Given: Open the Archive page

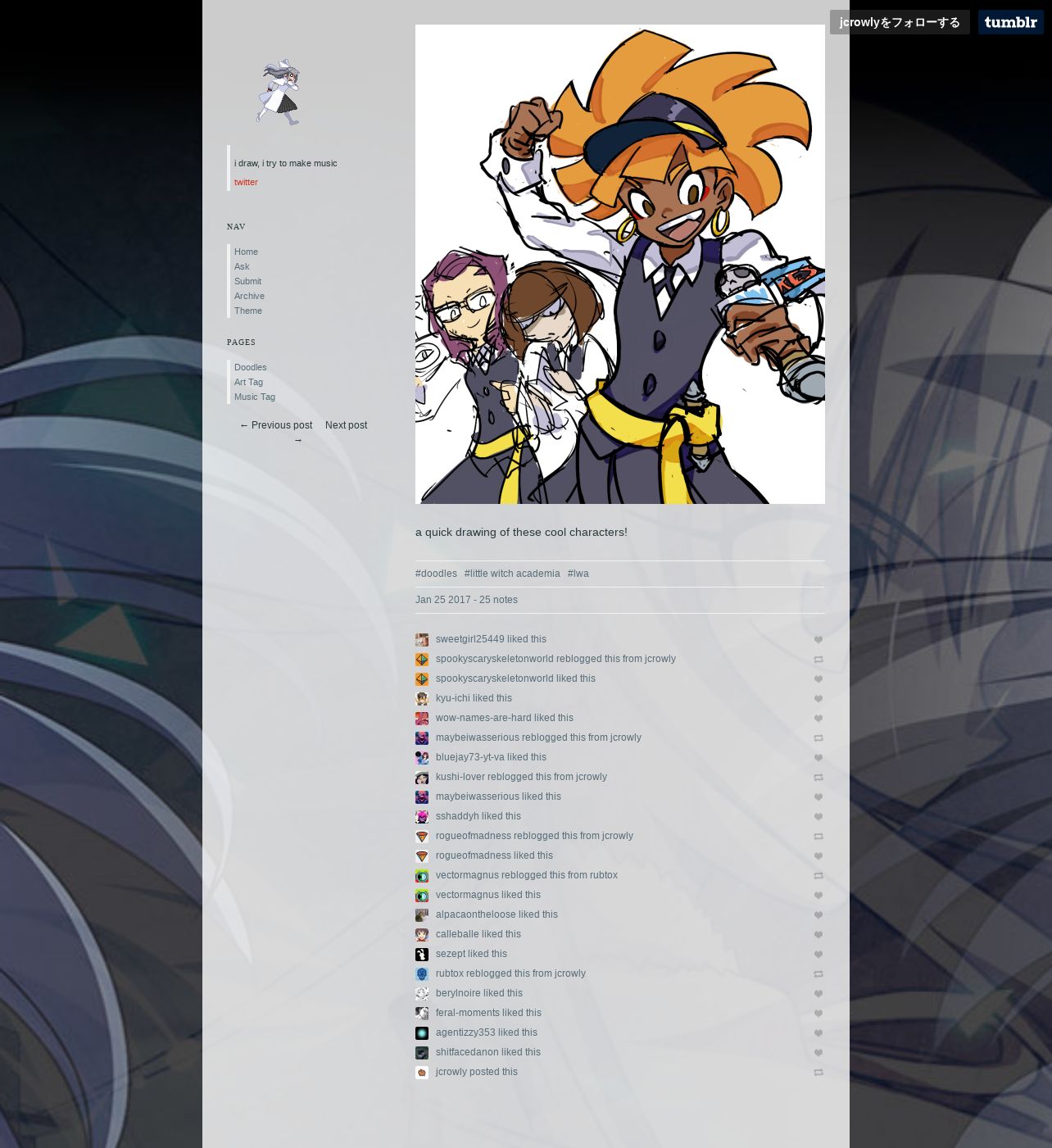Looking at the screenshot, I should (x=249, y=296).
